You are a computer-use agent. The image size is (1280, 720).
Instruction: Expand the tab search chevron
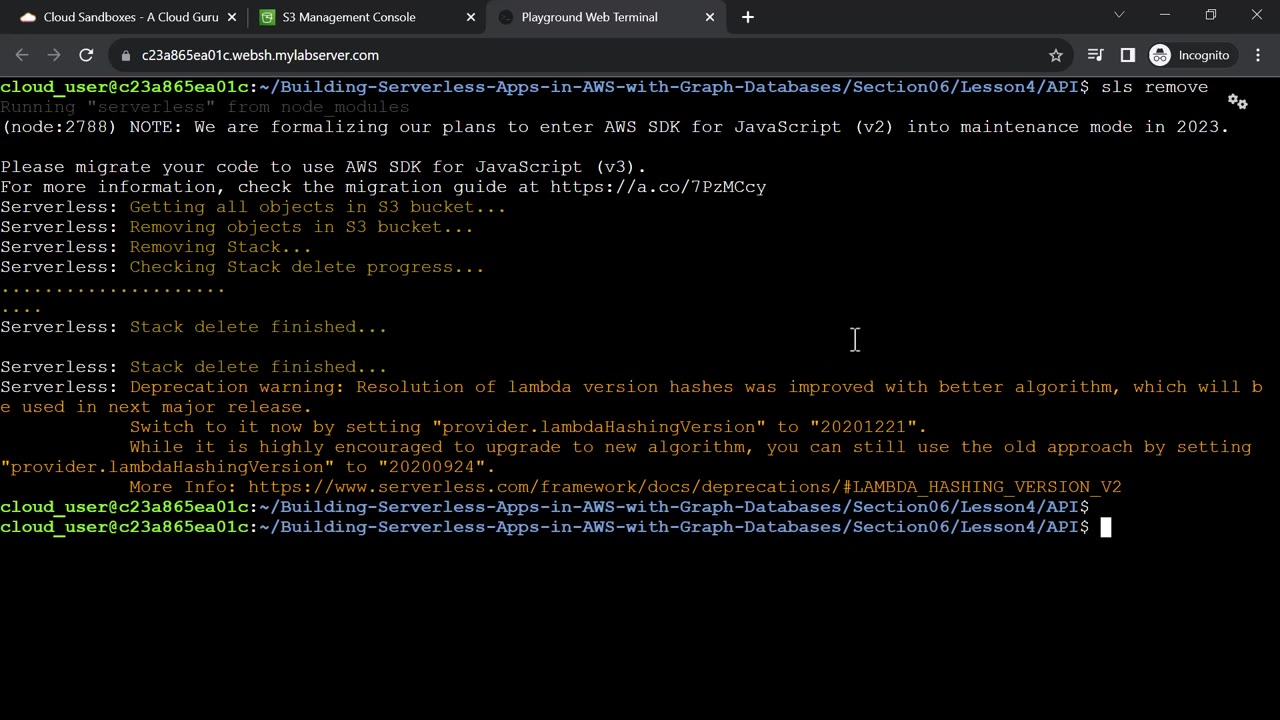pos(1119,15)
